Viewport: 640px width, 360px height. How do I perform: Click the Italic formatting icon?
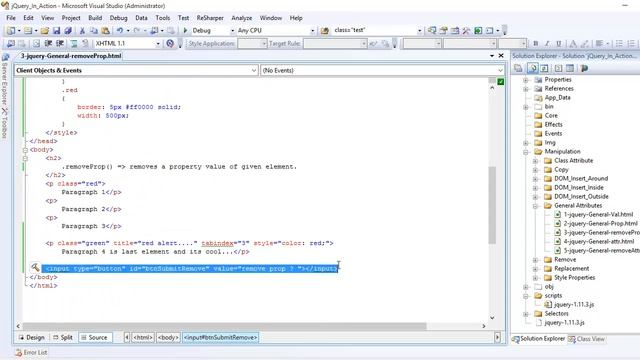click(547, 43)
